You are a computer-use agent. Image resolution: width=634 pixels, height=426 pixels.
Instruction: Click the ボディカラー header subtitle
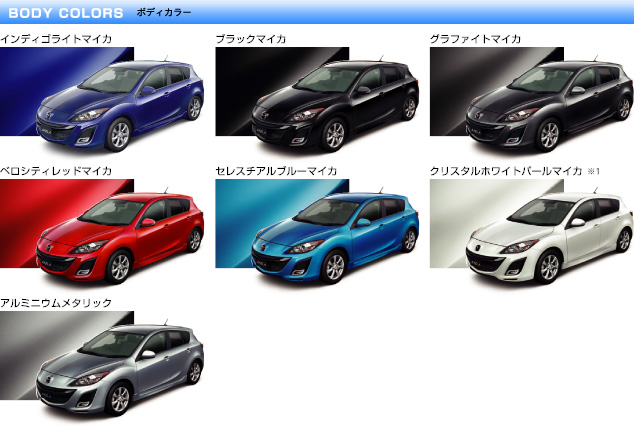coord(156,14)
